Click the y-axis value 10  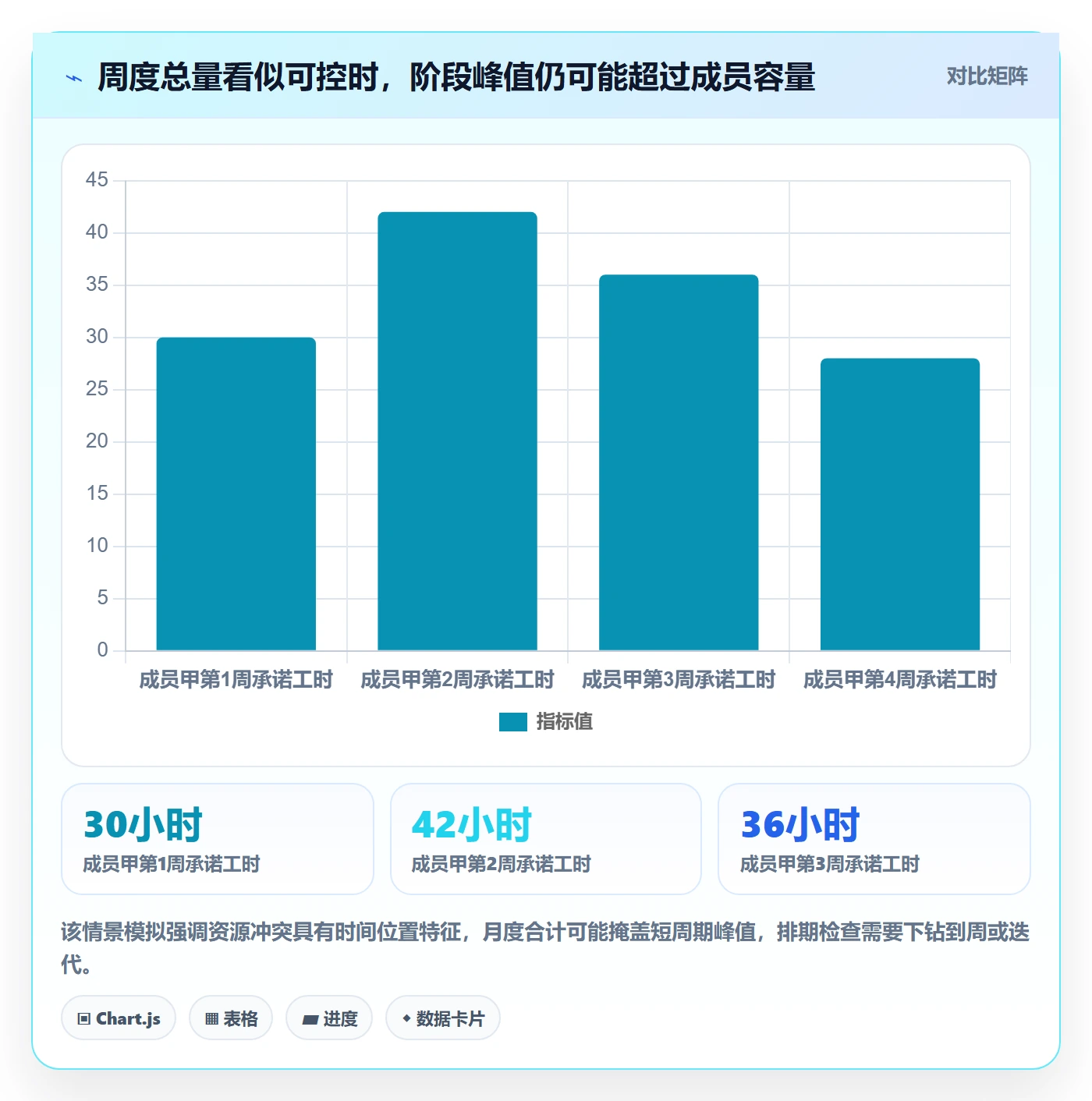click(x=97, y=546)
